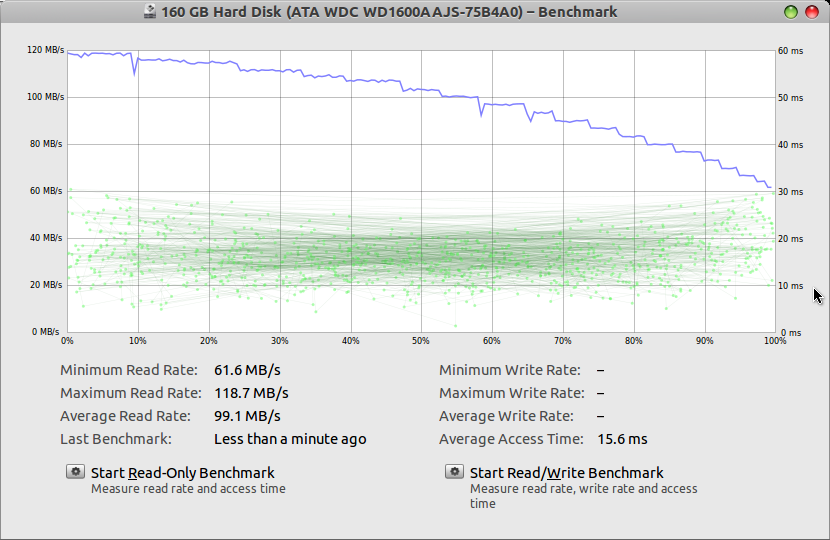Click the 100% marker on the horizontal axis
Viewport: 830px width, 540px height.
tap(774, 341)
